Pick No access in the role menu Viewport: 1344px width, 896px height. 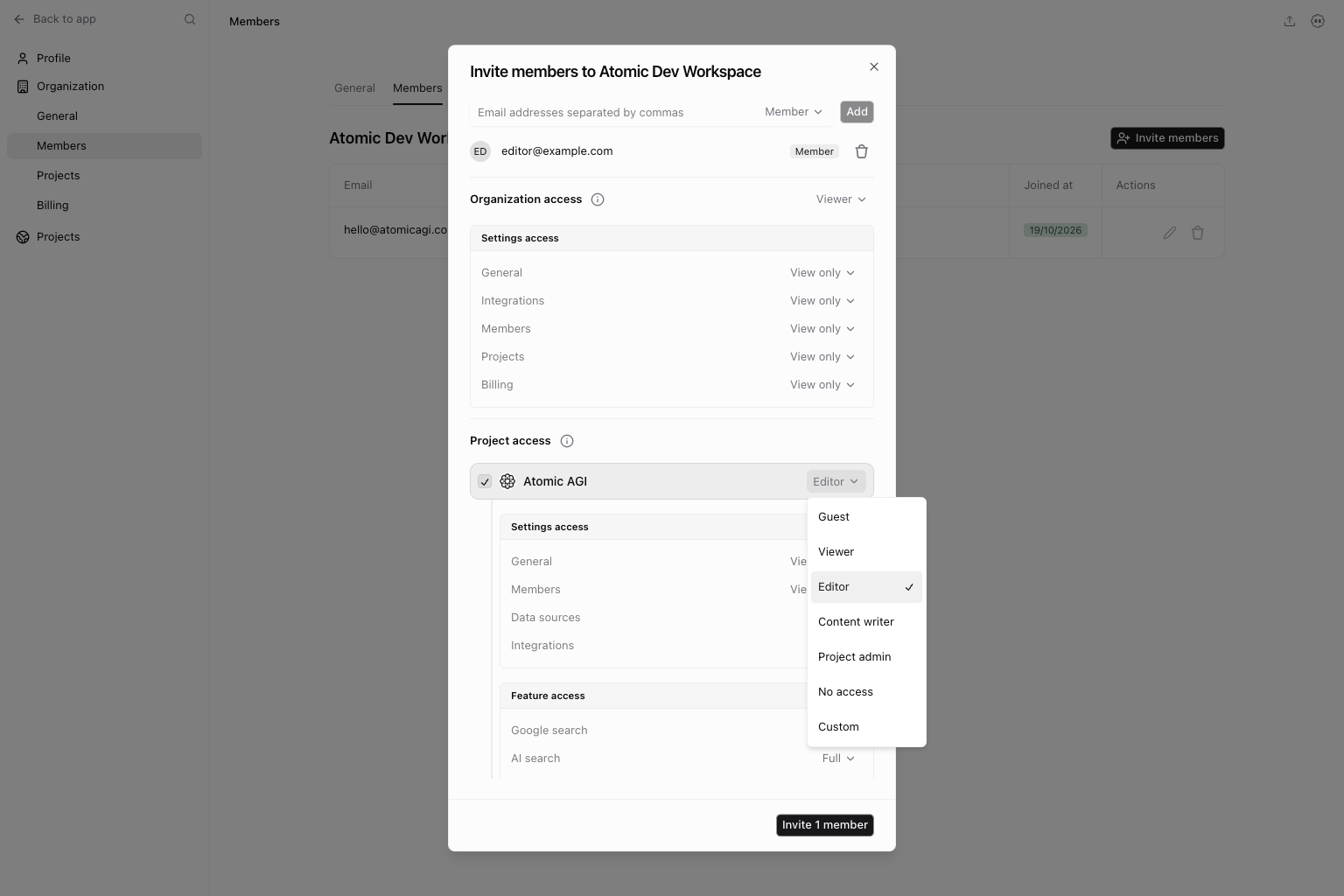tap(866, 692)
